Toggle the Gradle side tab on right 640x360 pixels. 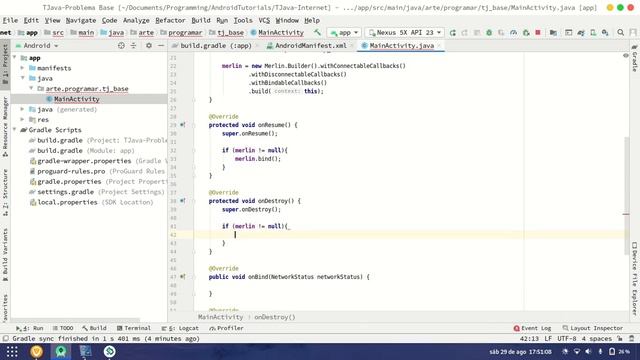(x=634, y=58)
